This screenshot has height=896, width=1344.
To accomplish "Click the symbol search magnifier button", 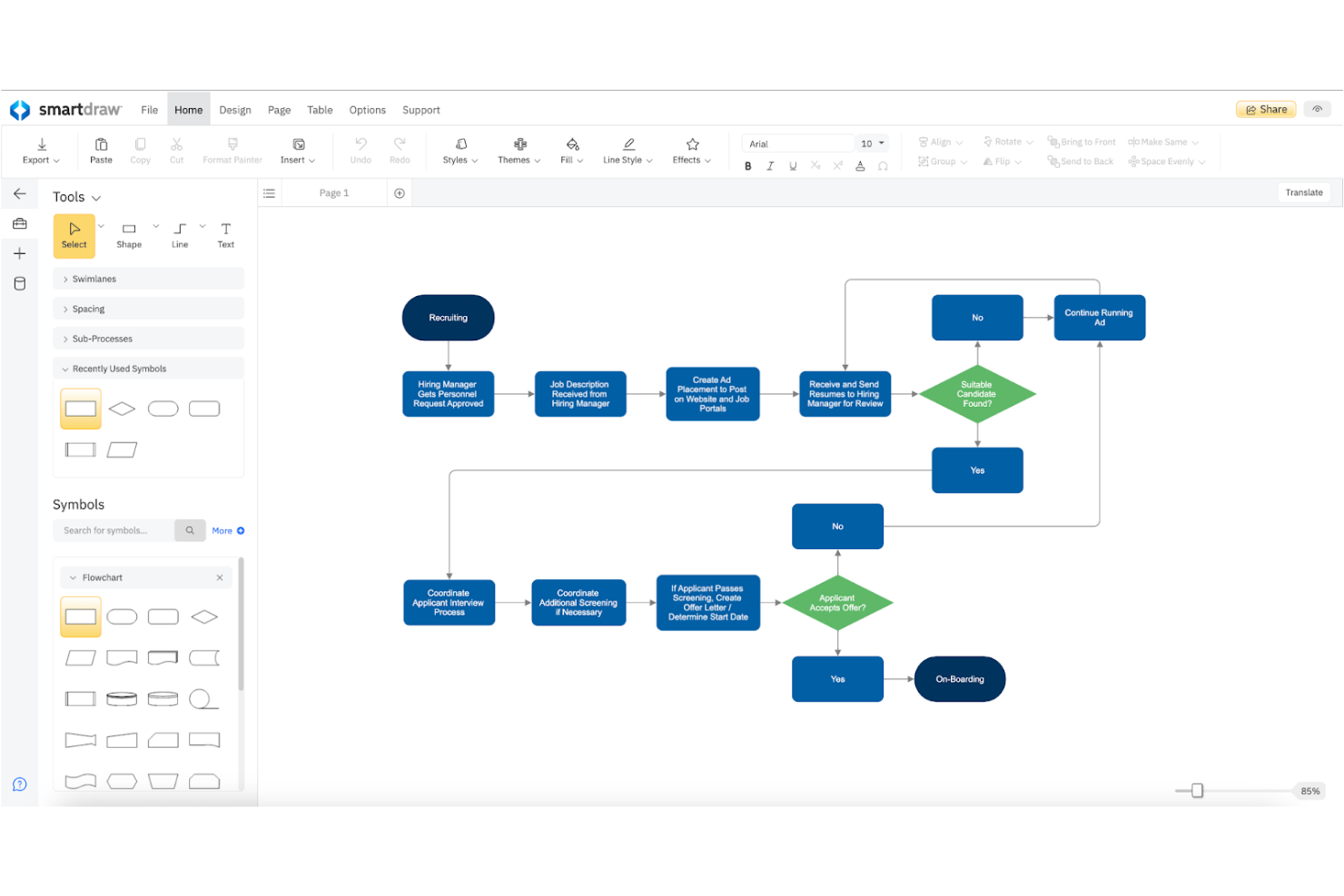I will click(190, 530).
